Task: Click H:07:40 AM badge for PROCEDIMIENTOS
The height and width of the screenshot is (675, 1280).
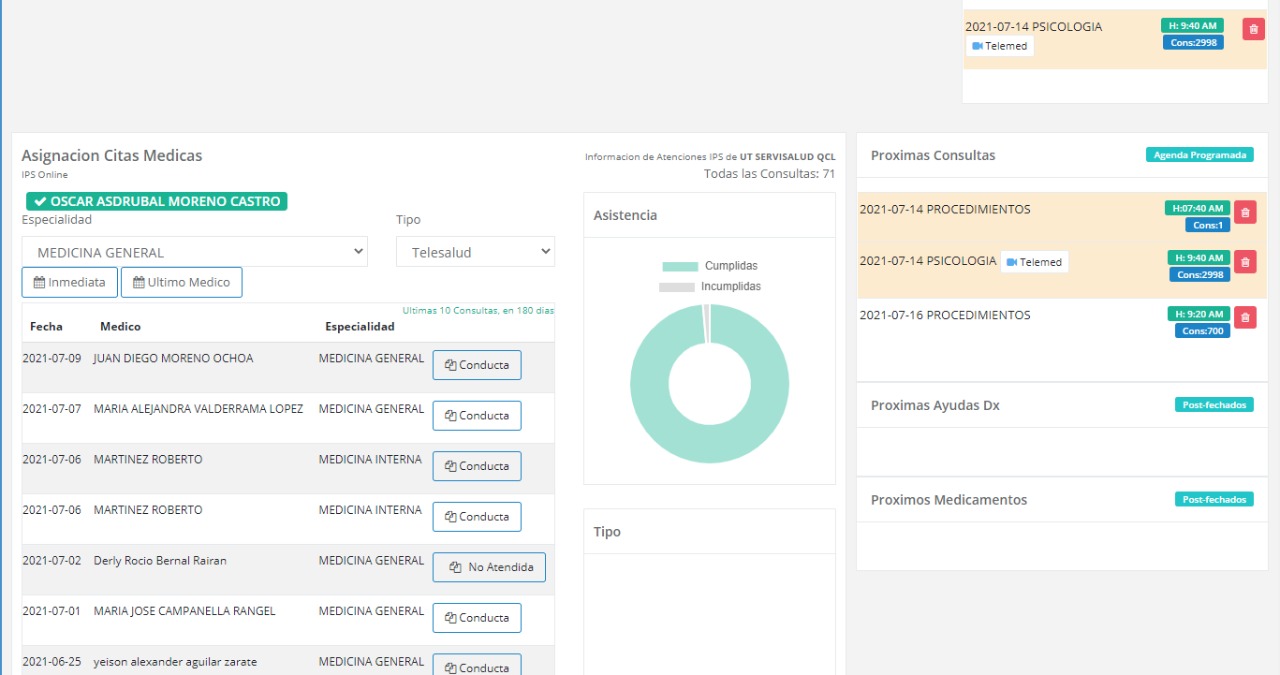Action: coord(1197,208)
